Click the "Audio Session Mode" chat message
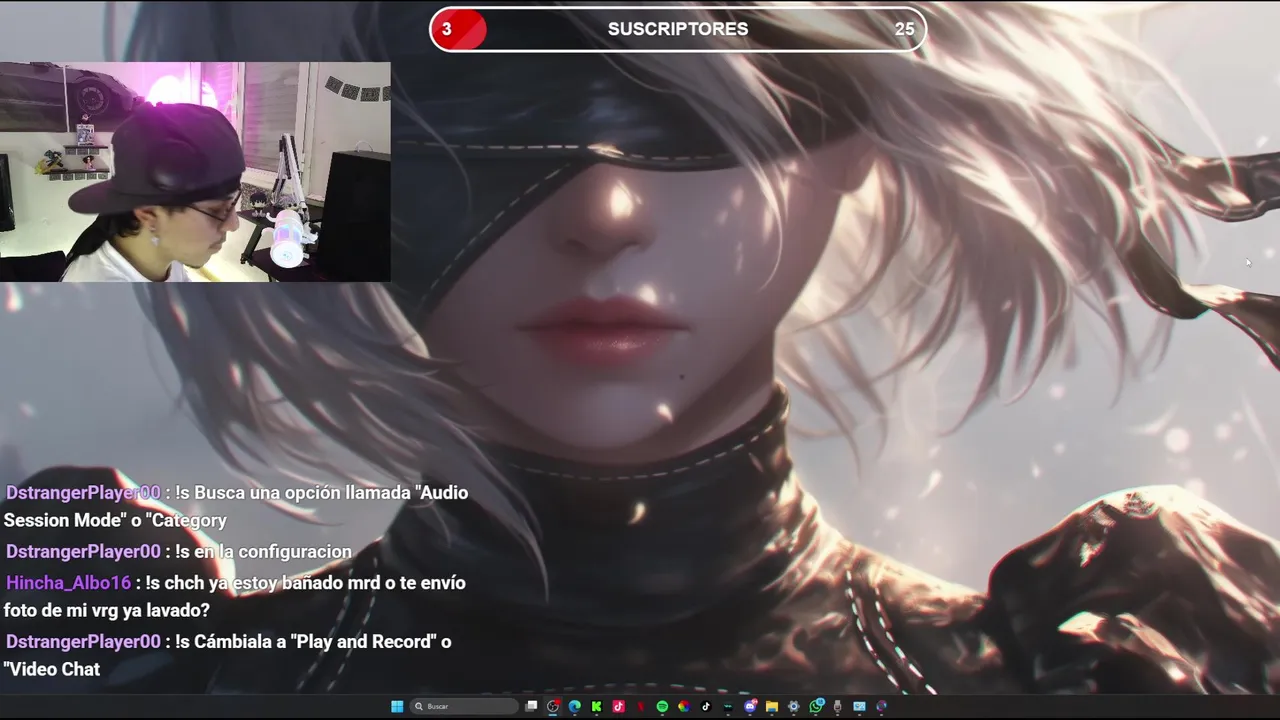Image resolution: width=1280 pixels, height=720 pixels. [x=236, y=506]
